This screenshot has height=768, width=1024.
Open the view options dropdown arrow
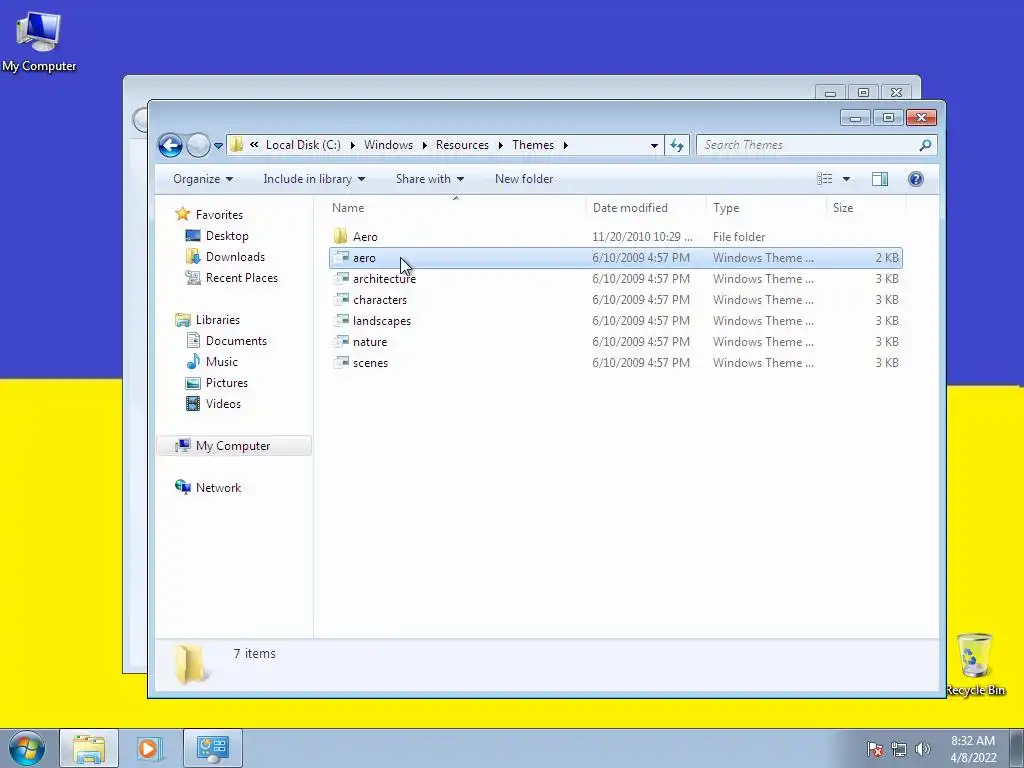click(x=846, y=179)
